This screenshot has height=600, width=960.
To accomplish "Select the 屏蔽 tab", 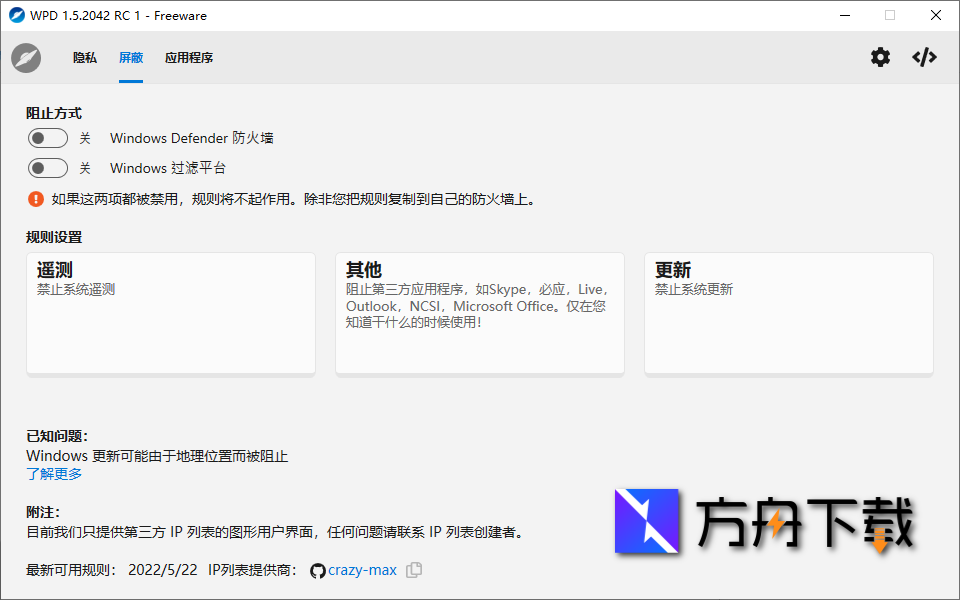I will (x=131, y=57).
